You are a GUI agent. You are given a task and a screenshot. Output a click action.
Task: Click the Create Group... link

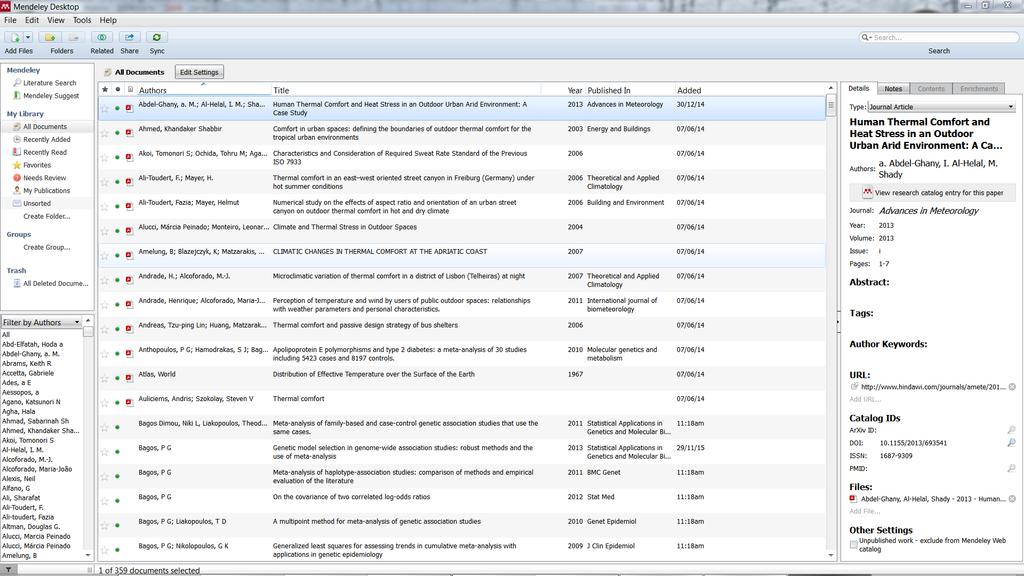tap(47, 248)
